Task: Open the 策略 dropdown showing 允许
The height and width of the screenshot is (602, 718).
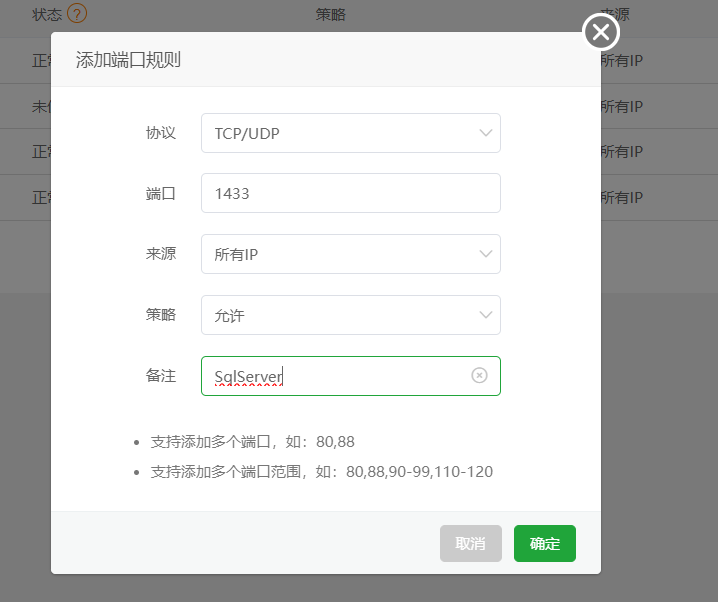Action: 350,315
